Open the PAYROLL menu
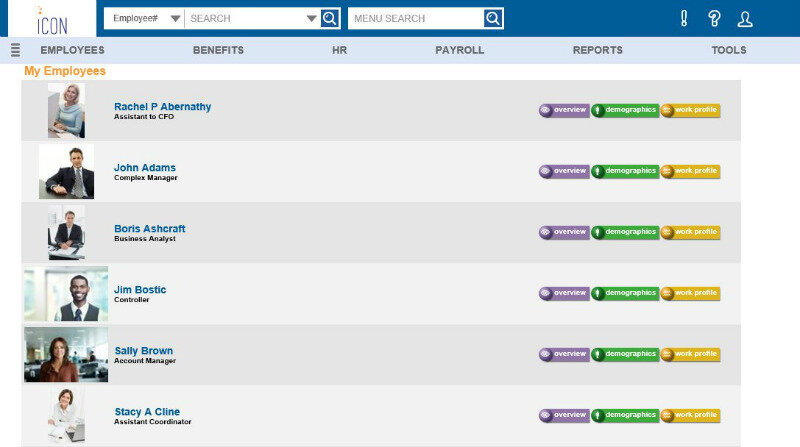 tap(459, 50)
